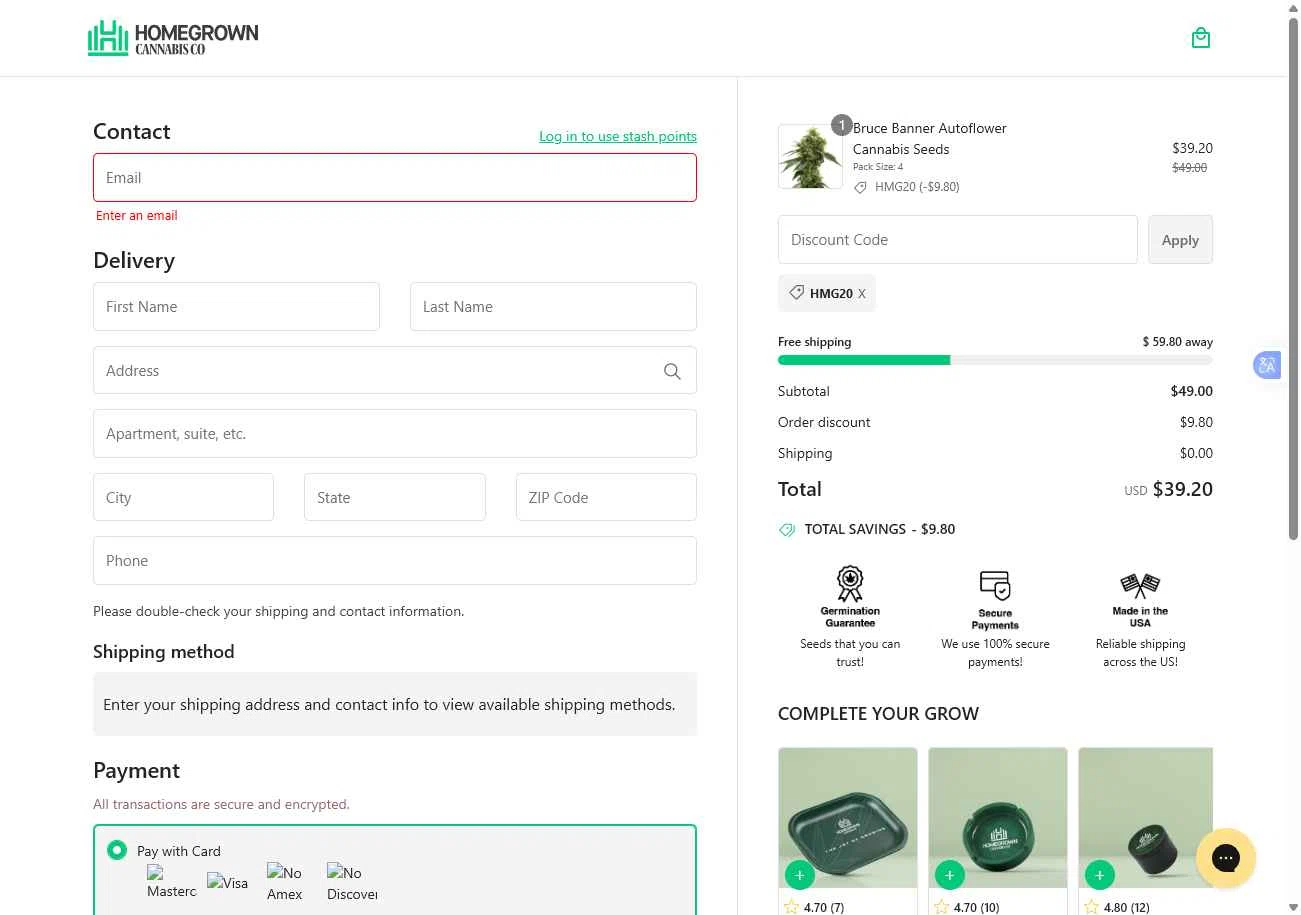Click the Mastercard payment logo
1301x915 pixels.
point(172,882)
